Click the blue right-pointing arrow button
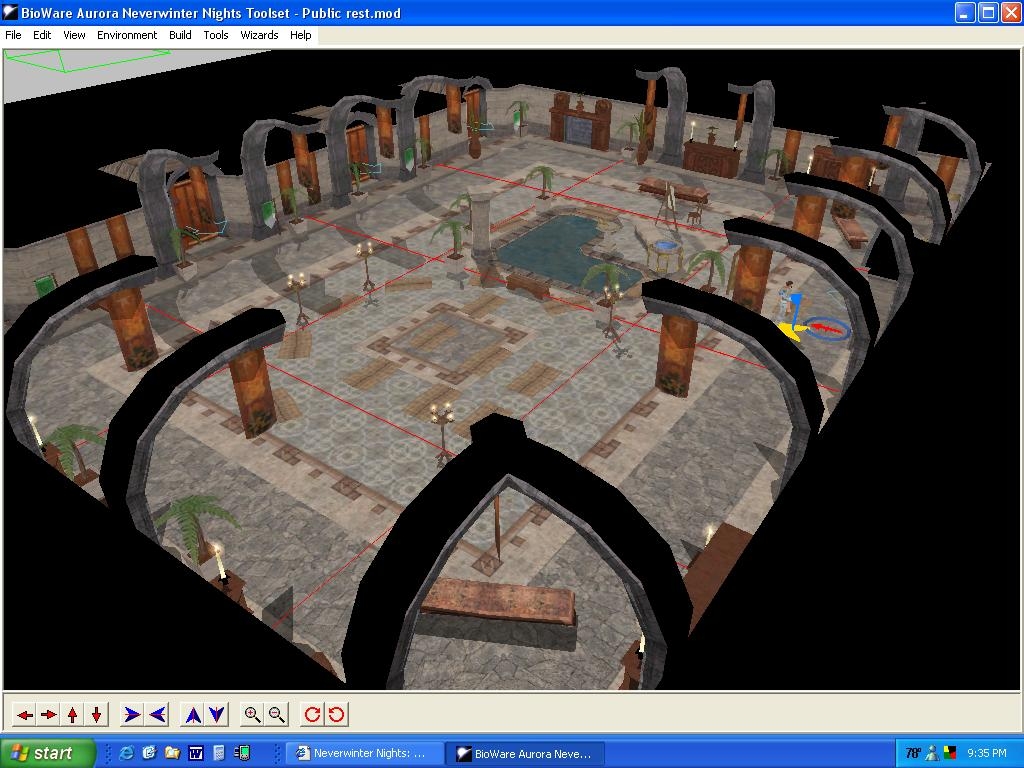 (x=132, y=714)
